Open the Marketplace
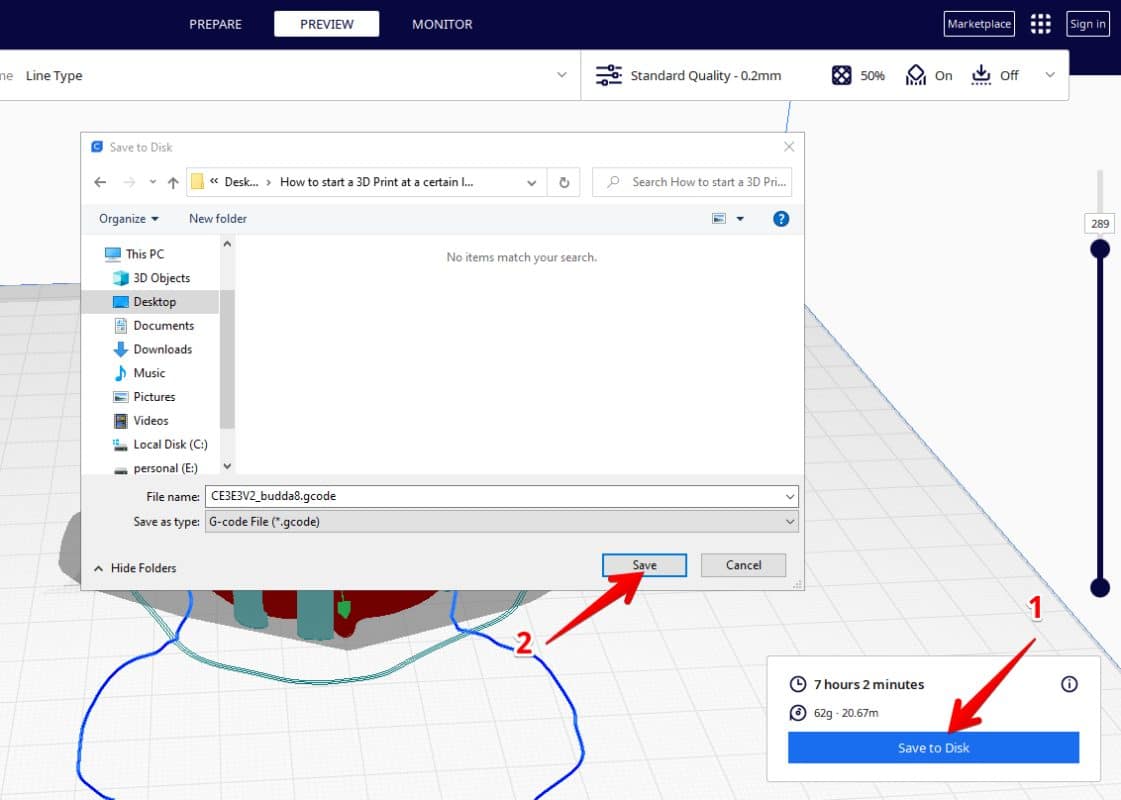Viewport: 1121px width, 800px height. pyautogui.click(x=978, y=23)
